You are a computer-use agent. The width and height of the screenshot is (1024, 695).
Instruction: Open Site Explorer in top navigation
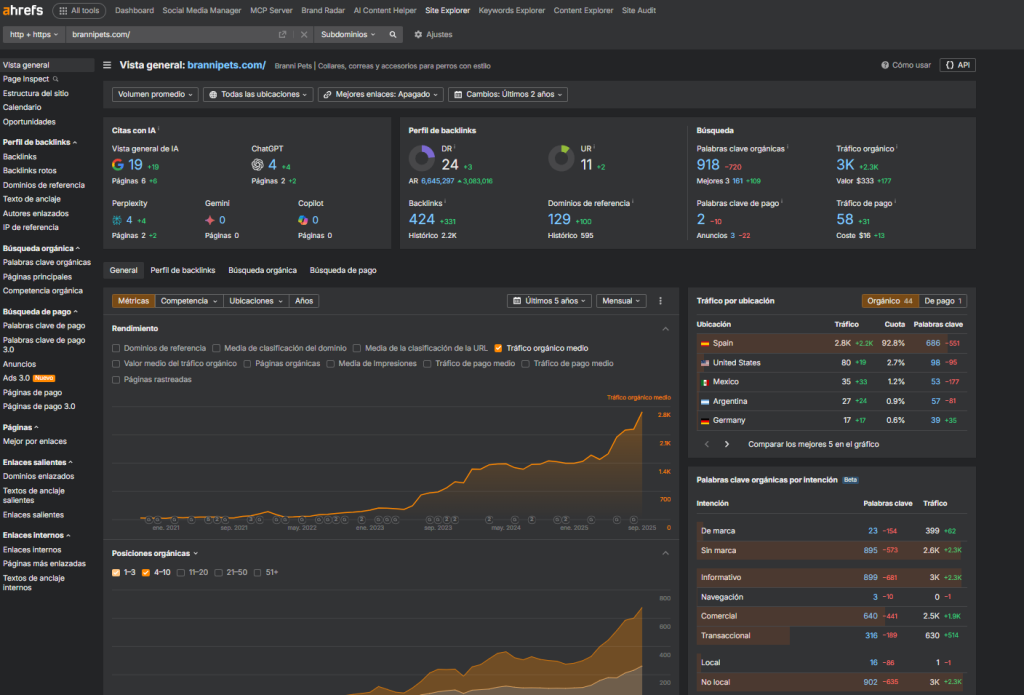click(x=447, y=10)
